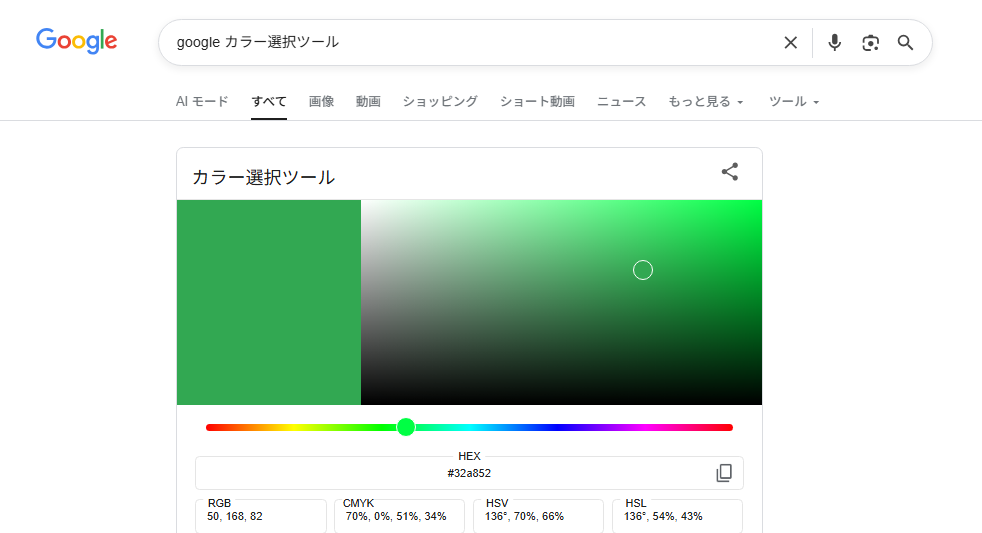Click the HEX #32a852 input field
Image resolution: width=982 pixels, height=533 pixels.
click(x=468, y=473)
